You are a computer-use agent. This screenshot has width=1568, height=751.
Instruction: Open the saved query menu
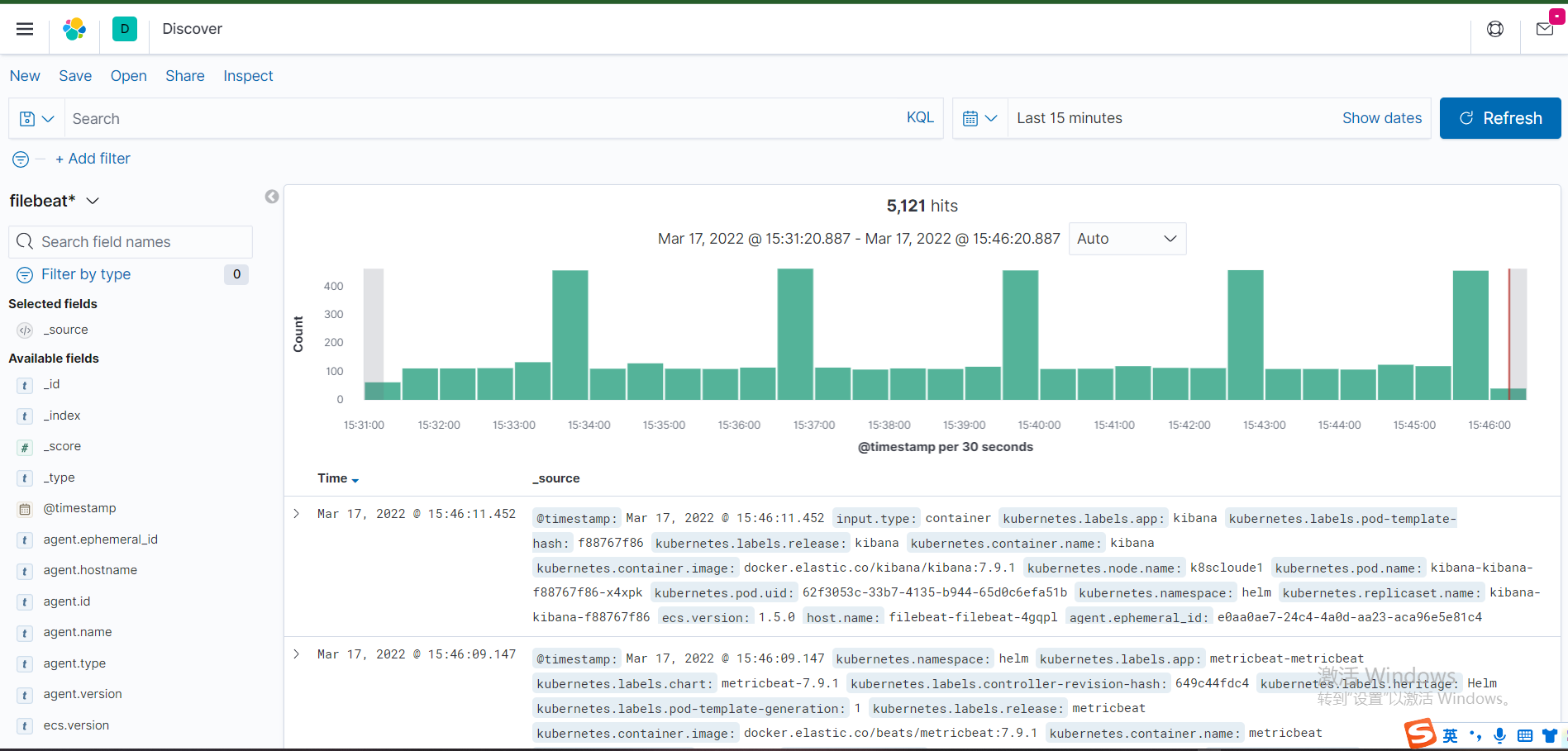[36, 119]
